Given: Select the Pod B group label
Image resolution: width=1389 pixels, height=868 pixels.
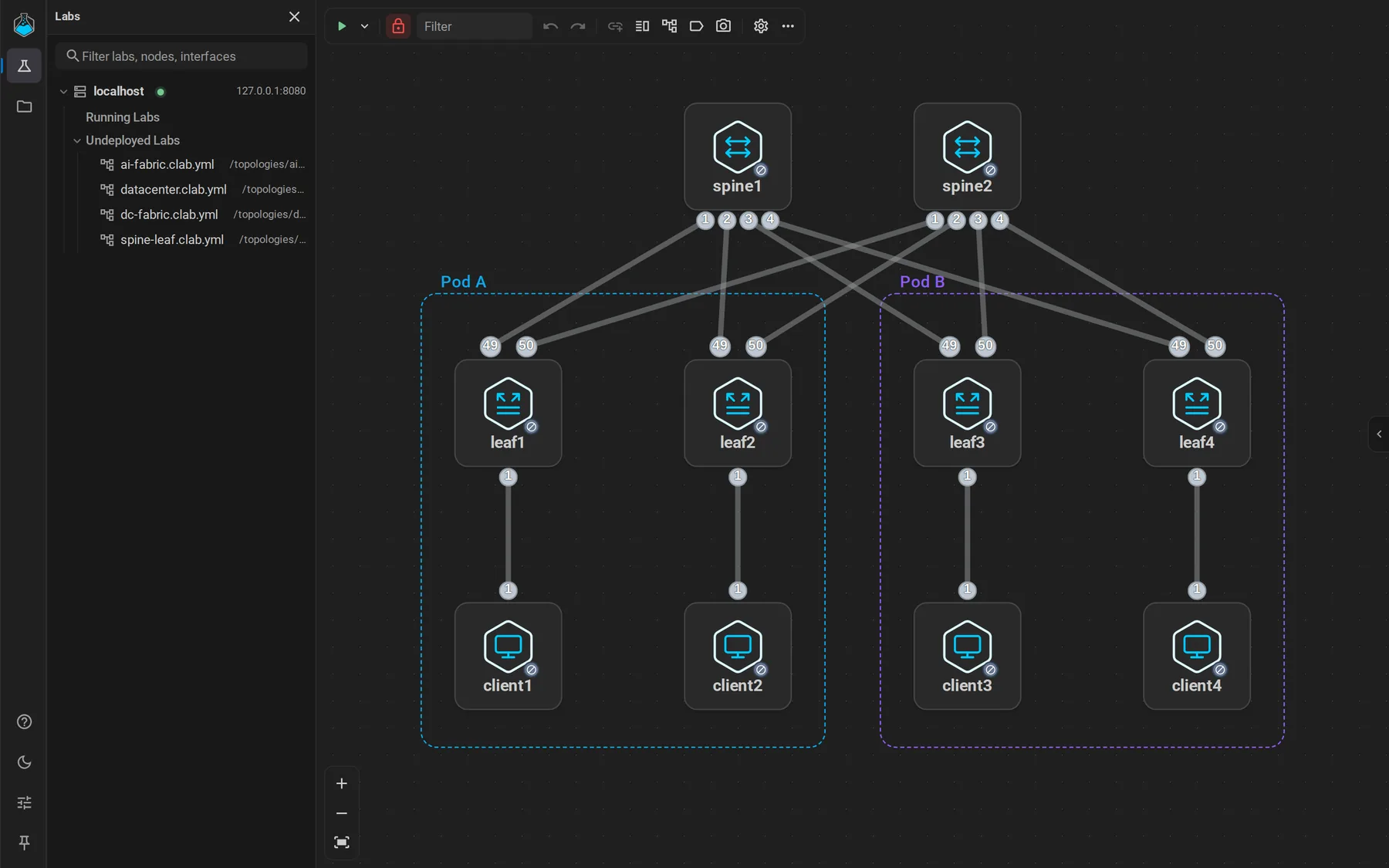Looking at the screenshot, I should [x=922, y=282].
